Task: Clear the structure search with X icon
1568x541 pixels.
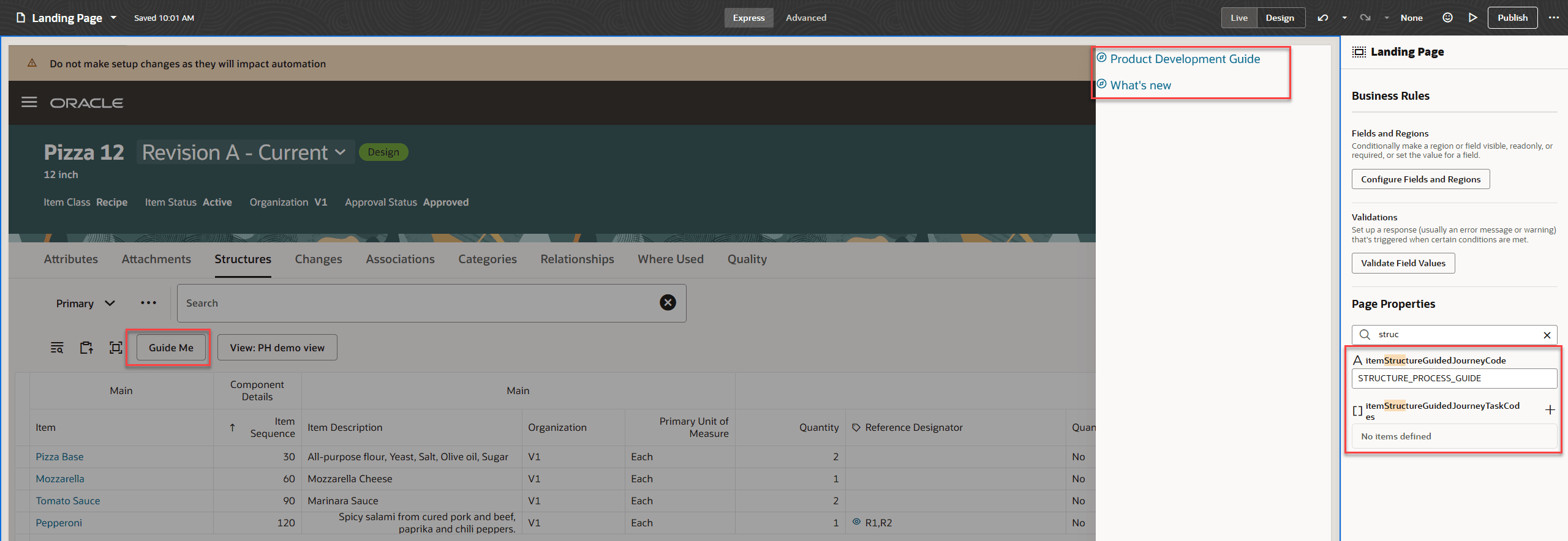Action: coord(668,302)
